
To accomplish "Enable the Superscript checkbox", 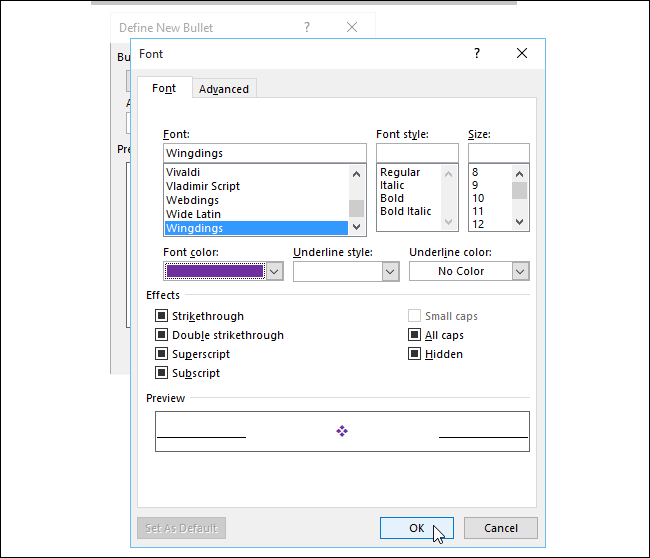I will [161, 354].
